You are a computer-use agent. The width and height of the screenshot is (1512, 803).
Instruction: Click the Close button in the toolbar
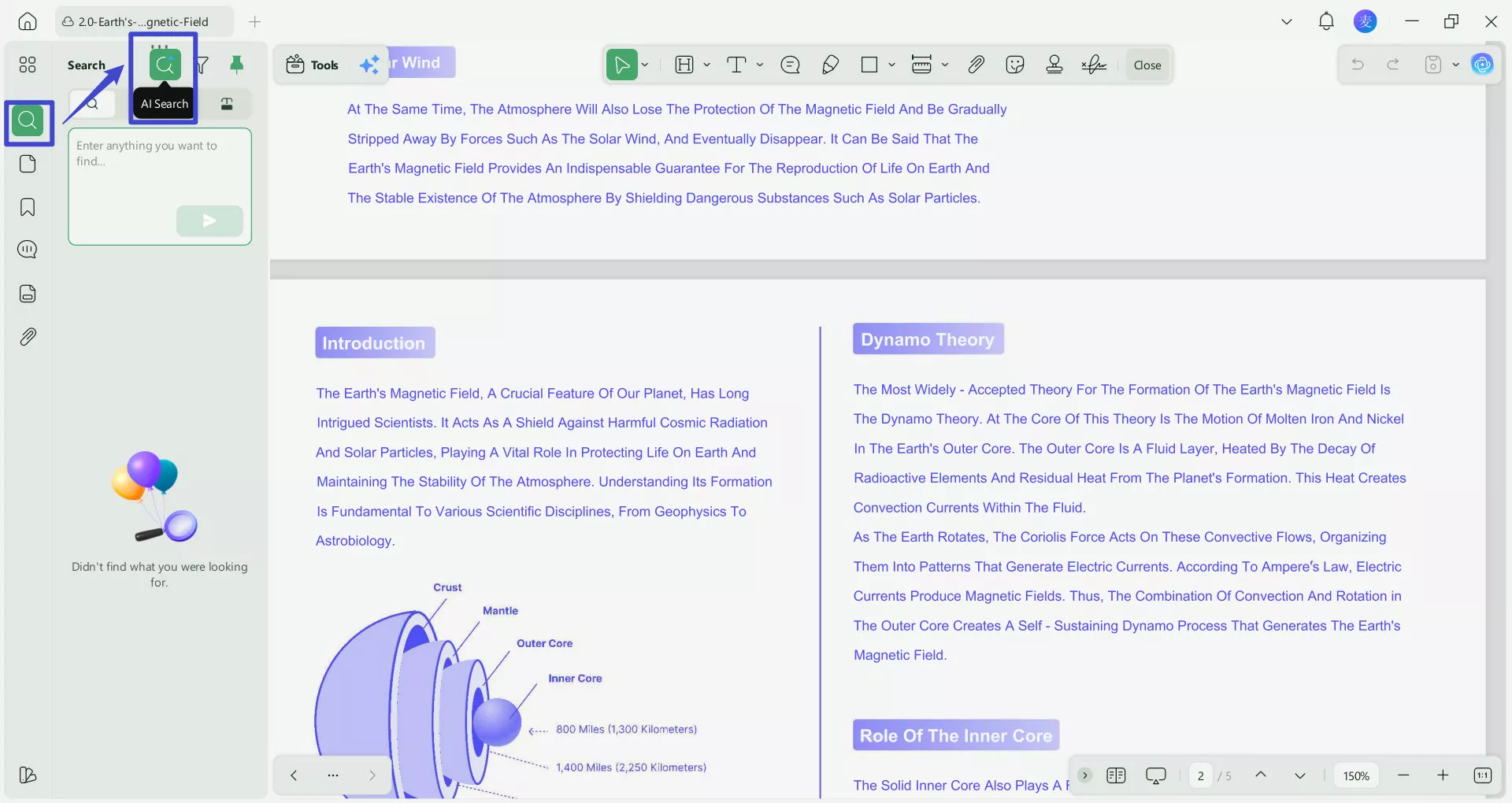(x=1147, y=65)
